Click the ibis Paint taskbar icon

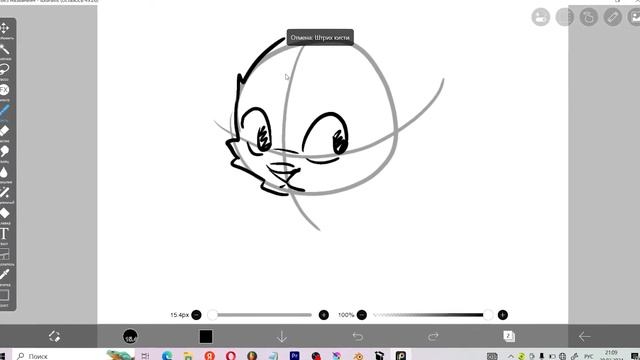400,356
